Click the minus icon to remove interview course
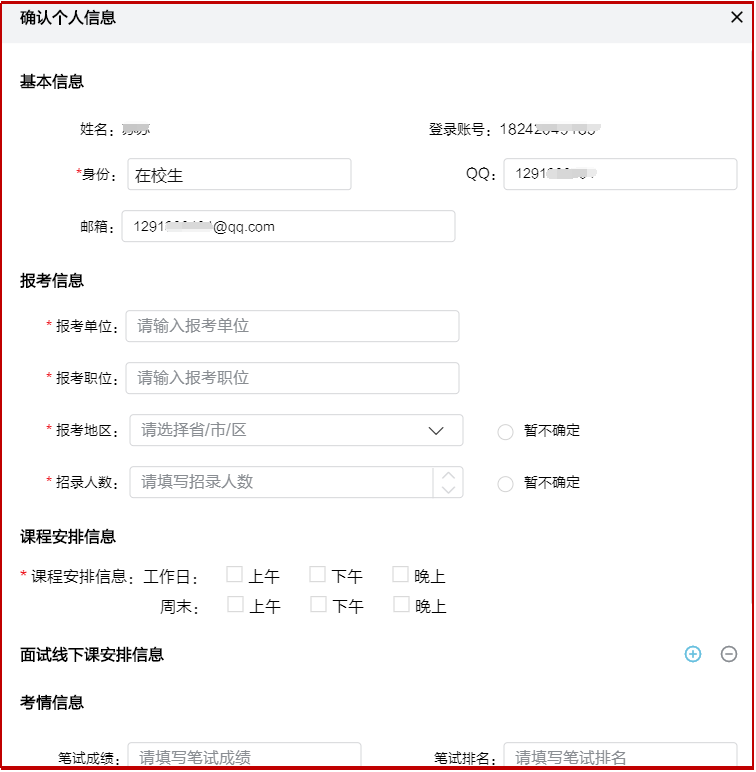Screen dimensions: 756x772 [729, 654]
